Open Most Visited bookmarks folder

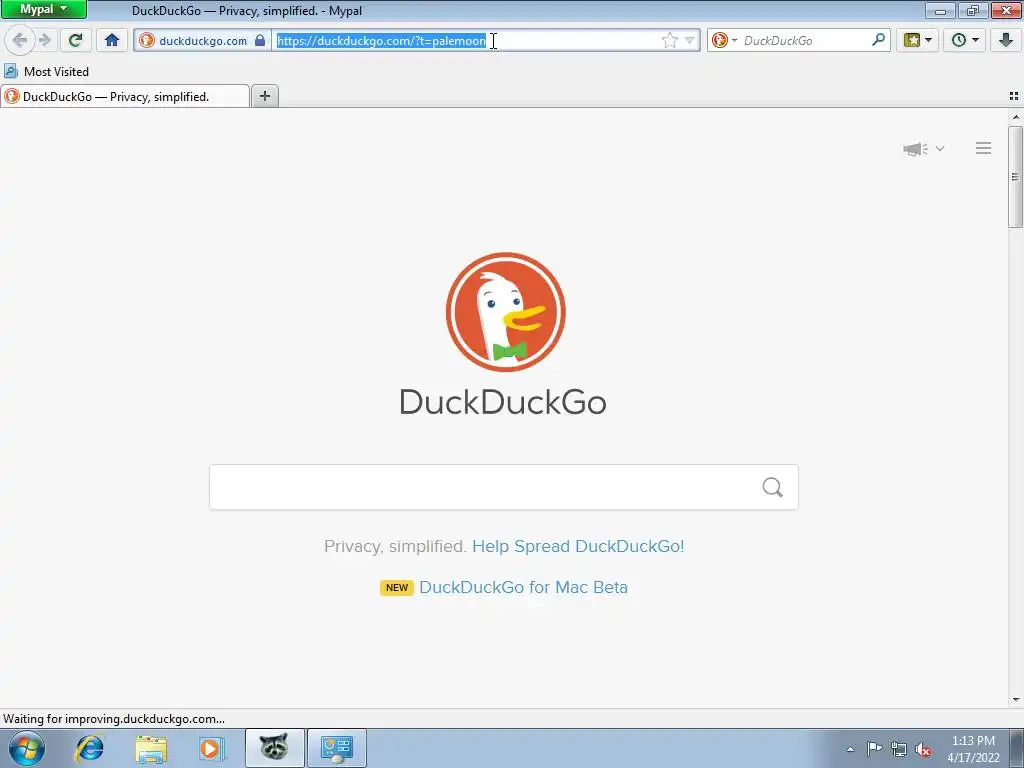46,71
